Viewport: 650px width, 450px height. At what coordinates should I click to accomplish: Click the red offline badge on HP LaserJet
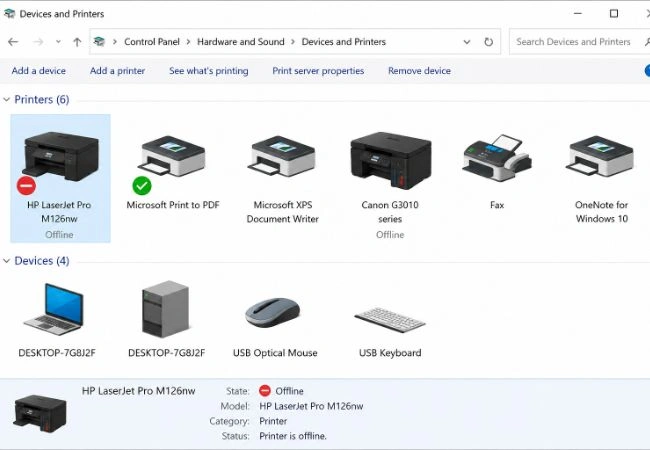(26, 186)
